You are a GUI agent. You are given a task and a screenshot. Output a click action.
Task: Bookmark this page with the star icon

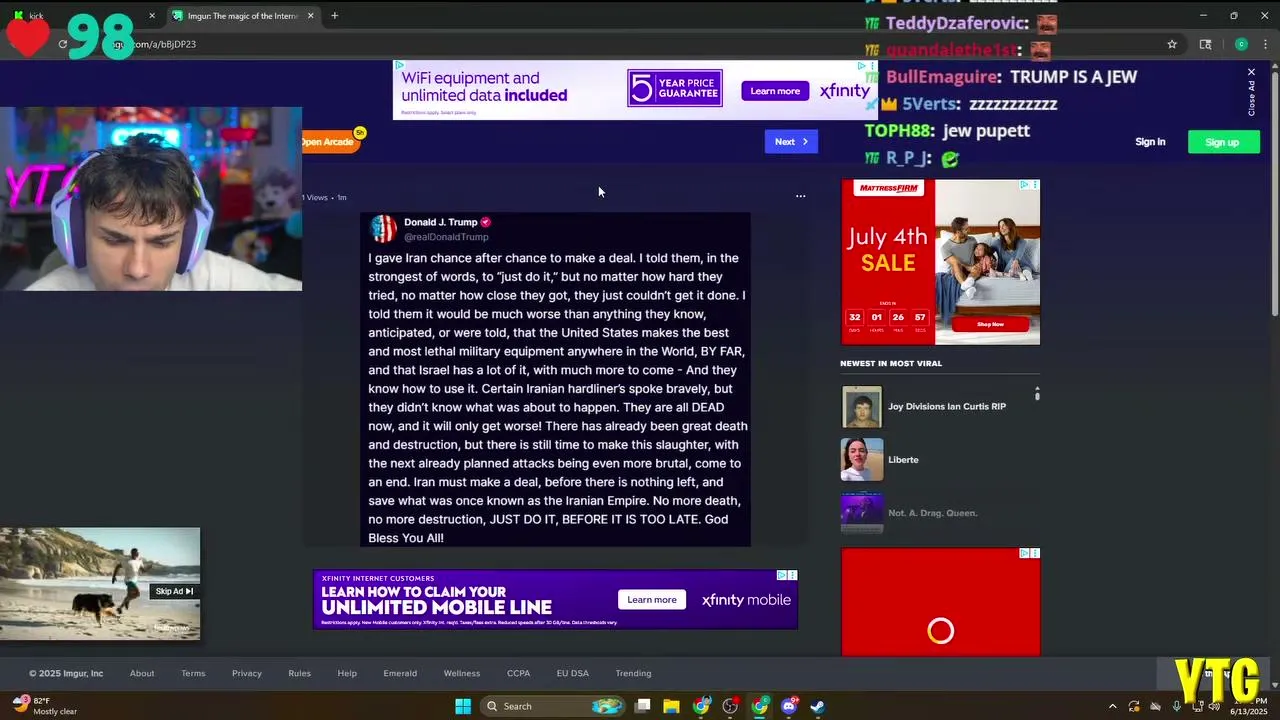[1172, 44]
